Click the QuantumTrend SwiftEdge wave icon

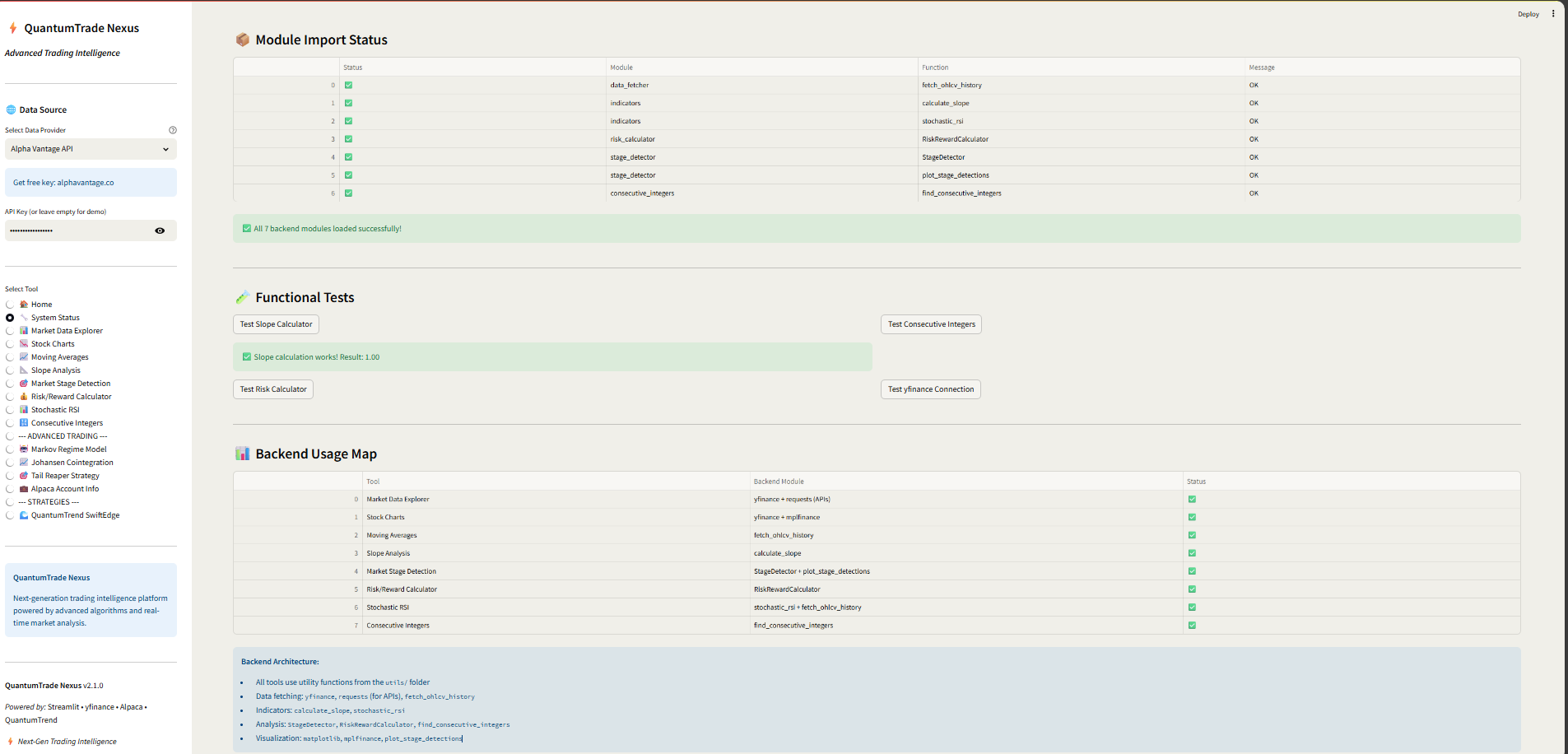24,515
